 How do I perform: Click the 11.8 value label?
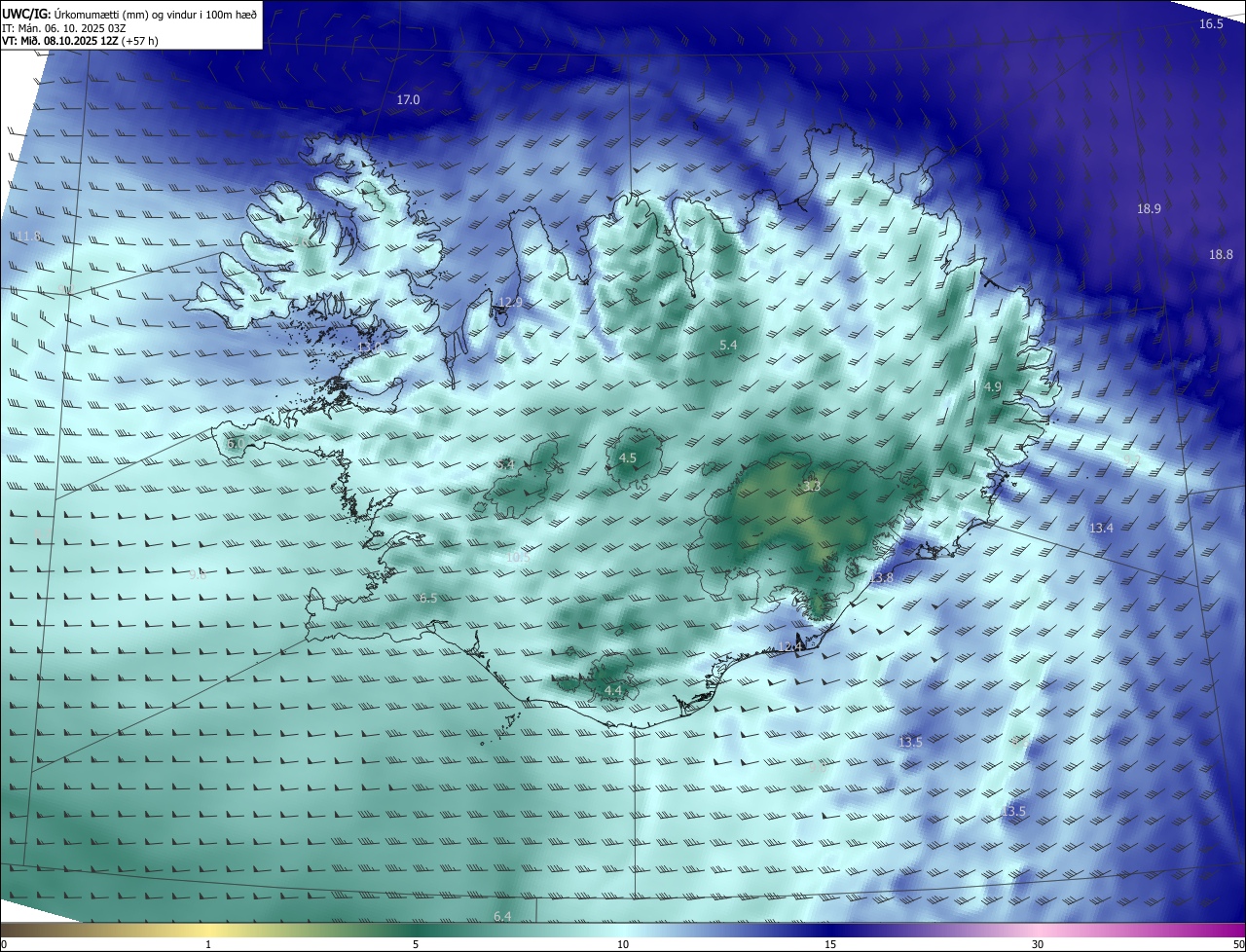tap(28, 237)
